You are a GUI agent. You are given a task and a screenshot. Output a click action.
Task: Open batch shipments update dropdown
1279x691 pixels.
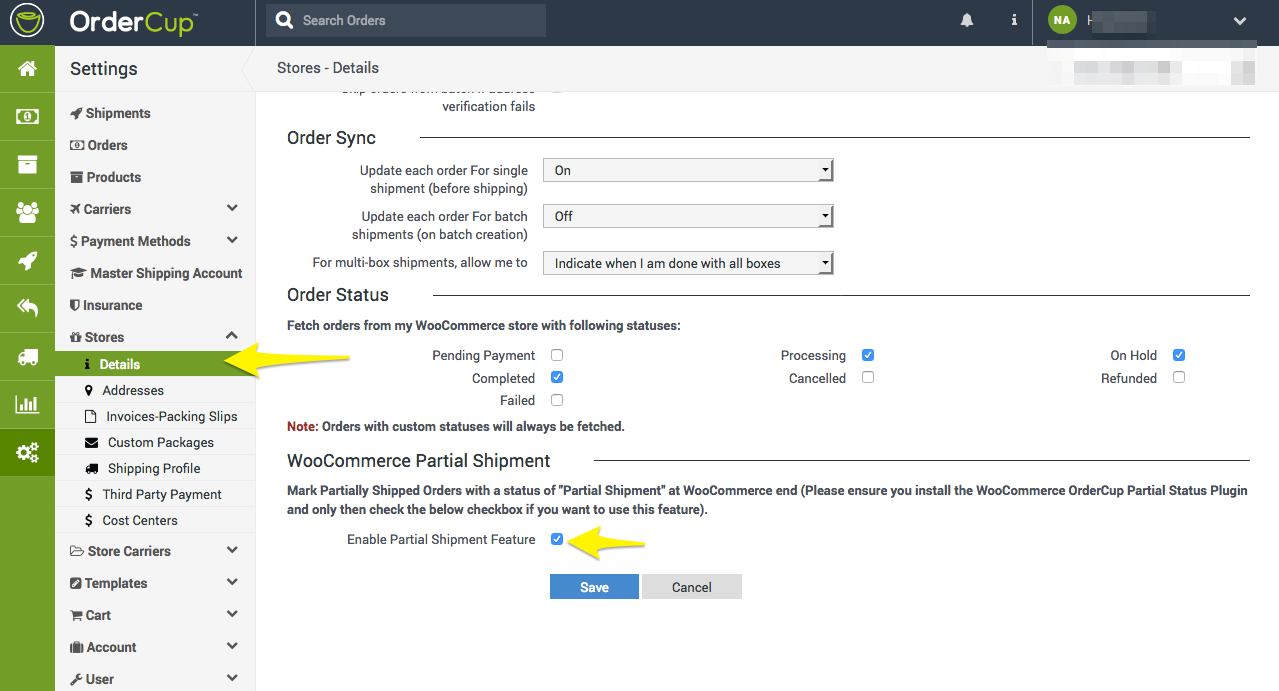688,216
